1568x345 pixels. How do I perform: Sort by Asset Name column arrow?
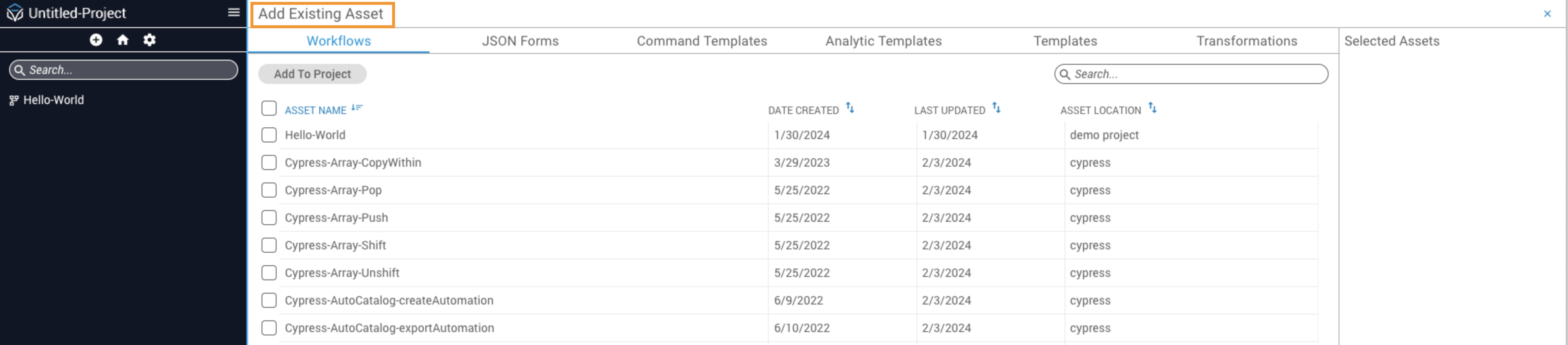tap(357, 108)
